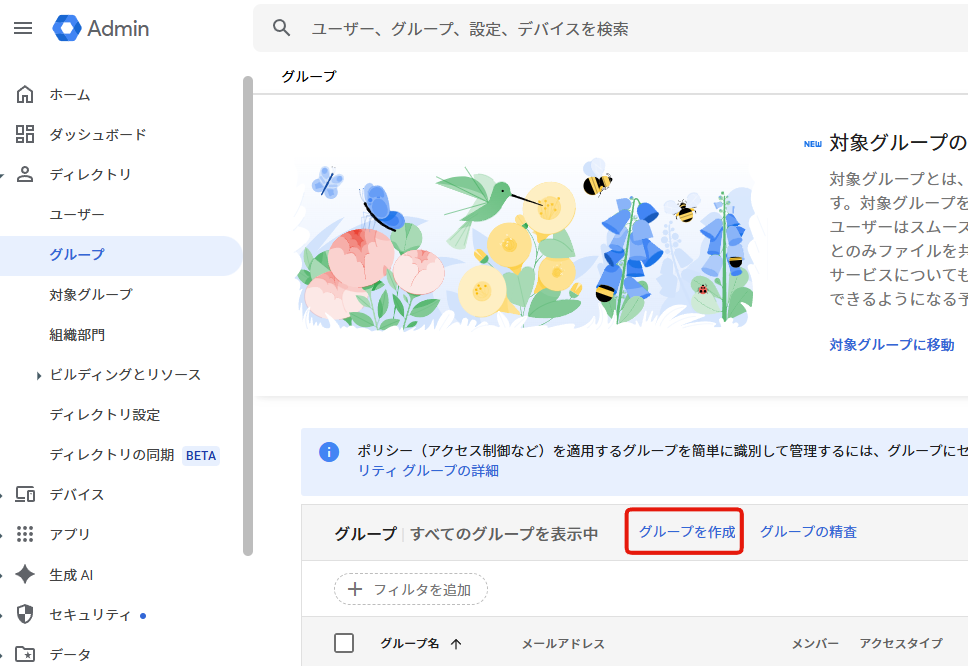Click the フィルタを追加 button
The width and height of the screenshot is (968, 666).
[411, 589]
